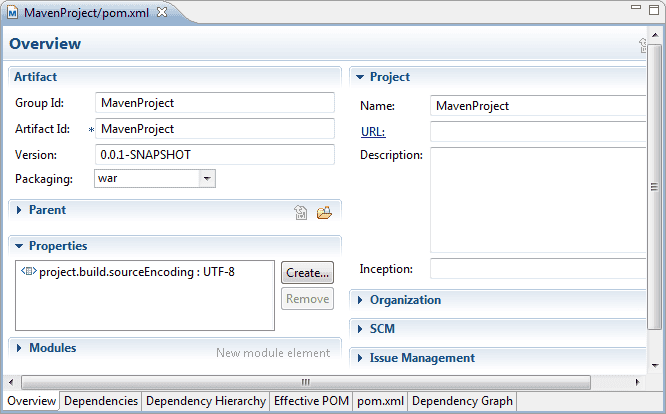Click the Artifact section header

click(x=35, y=77)
